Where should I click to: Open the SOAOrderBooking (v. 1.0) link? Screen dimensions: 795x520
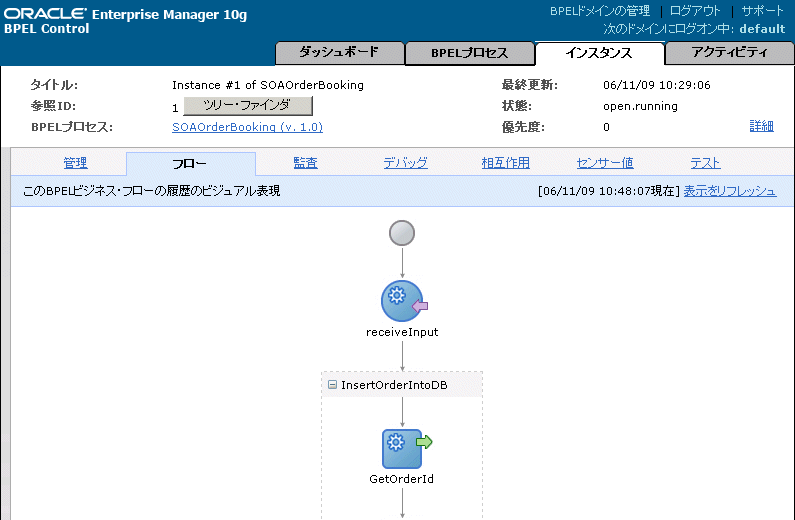(x=247, y=127)
